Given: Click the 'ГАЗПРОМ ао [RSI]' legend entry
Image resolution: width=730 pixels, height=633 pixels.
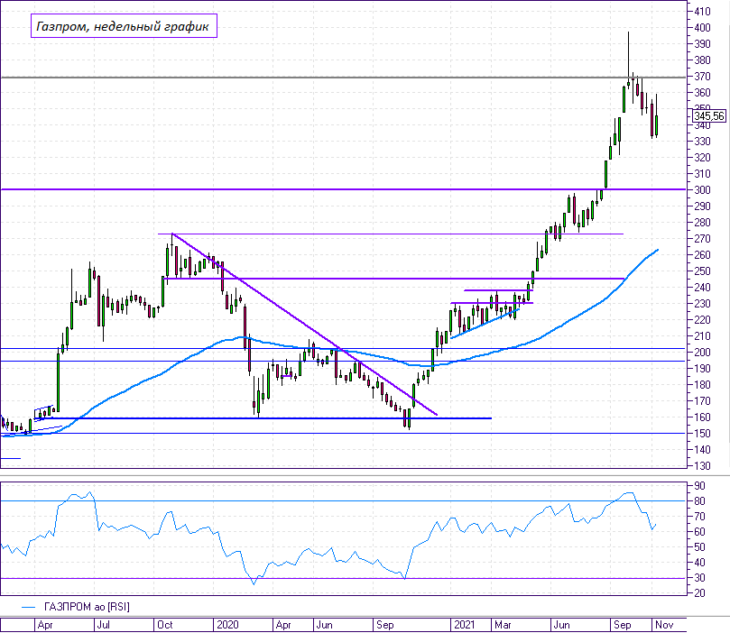Looking at the screenshot, I should (x=87, y=607).
